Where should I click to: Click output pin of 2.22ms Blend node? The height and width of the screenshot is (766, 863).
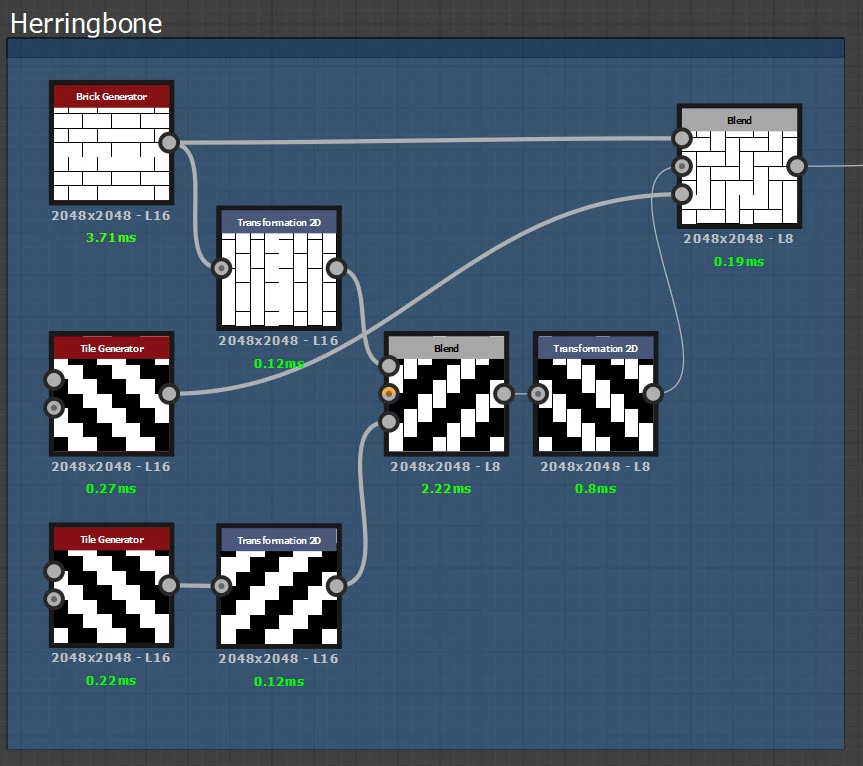504,393
